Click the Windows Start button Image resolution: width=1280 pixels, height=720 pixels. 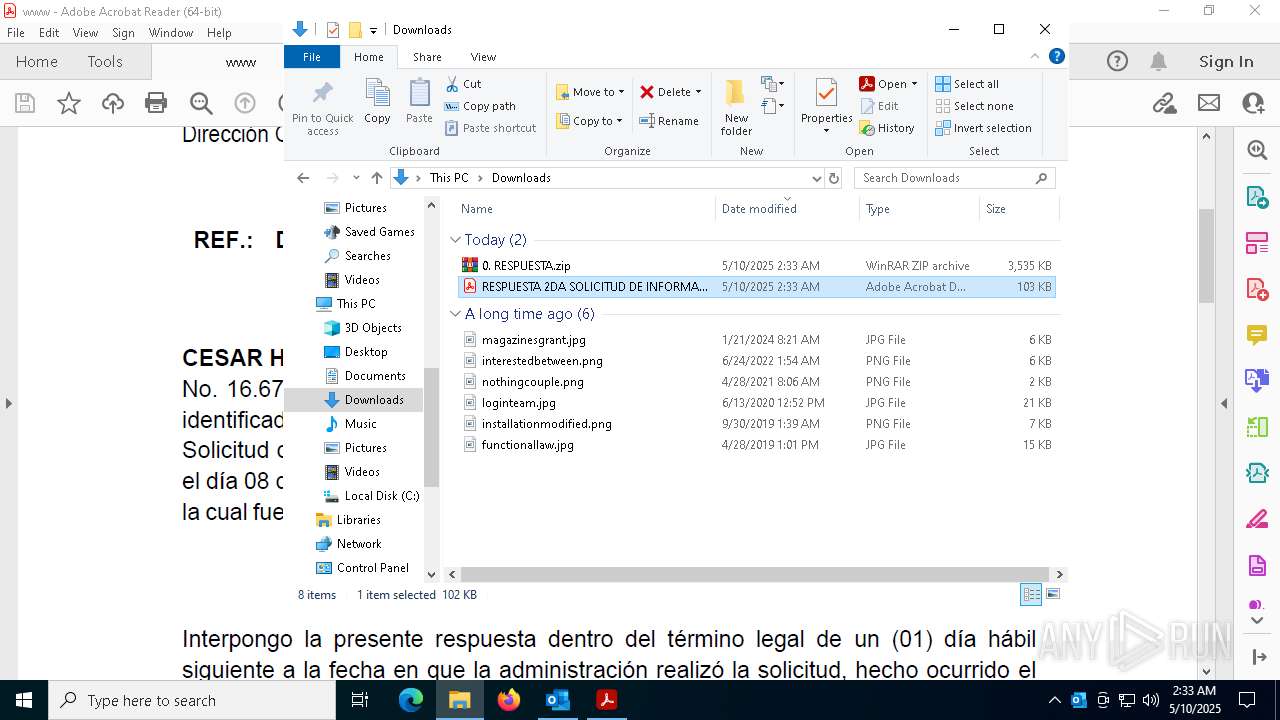[24, 700]
